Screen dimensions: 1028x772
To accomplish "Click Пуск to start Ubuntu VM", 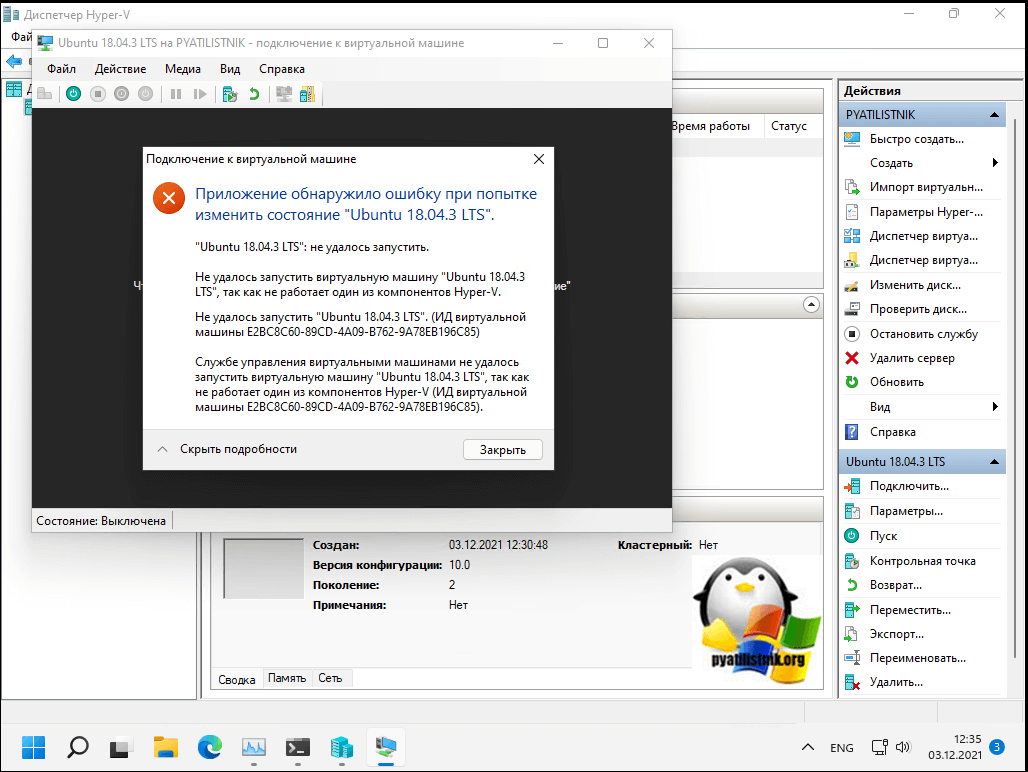I will [883, 536].
